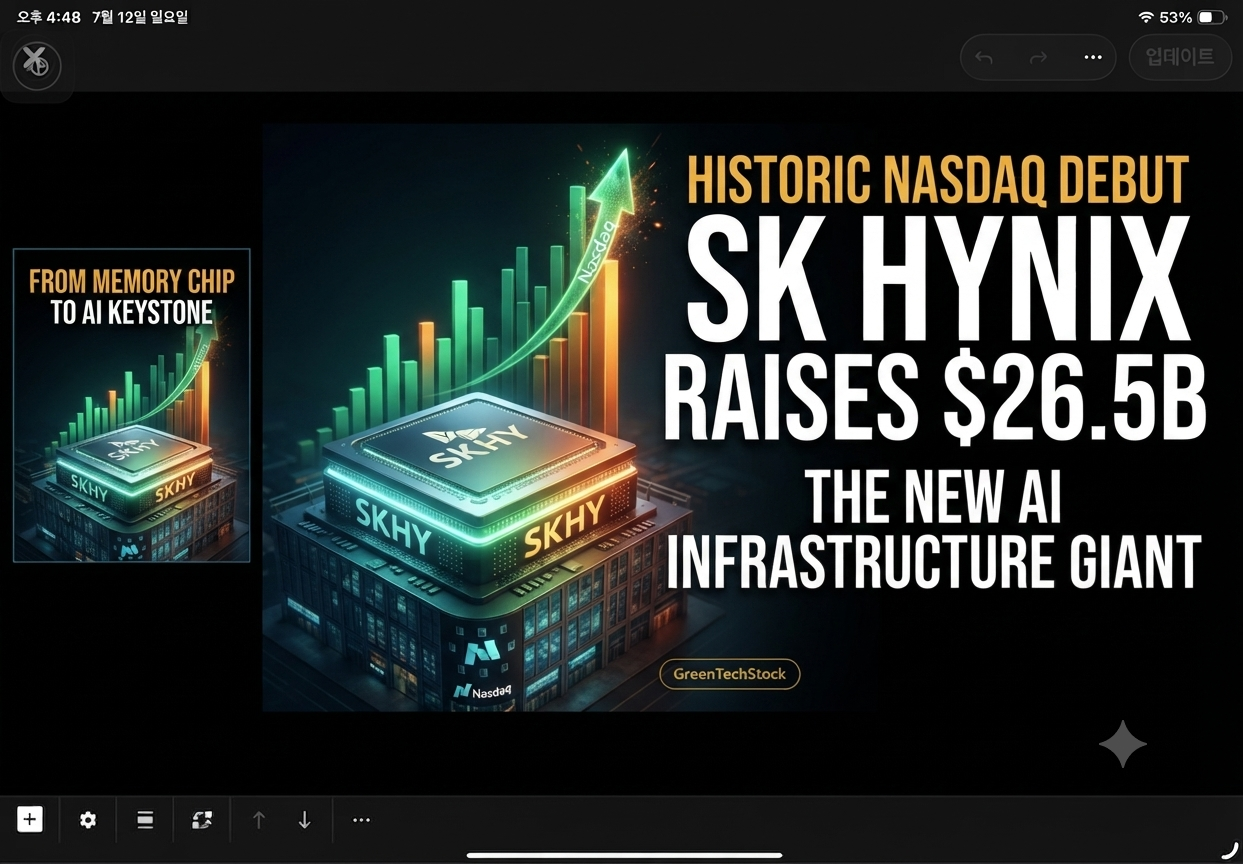Redo the last action
The image size is (1243, 864).
point(1038,58)
